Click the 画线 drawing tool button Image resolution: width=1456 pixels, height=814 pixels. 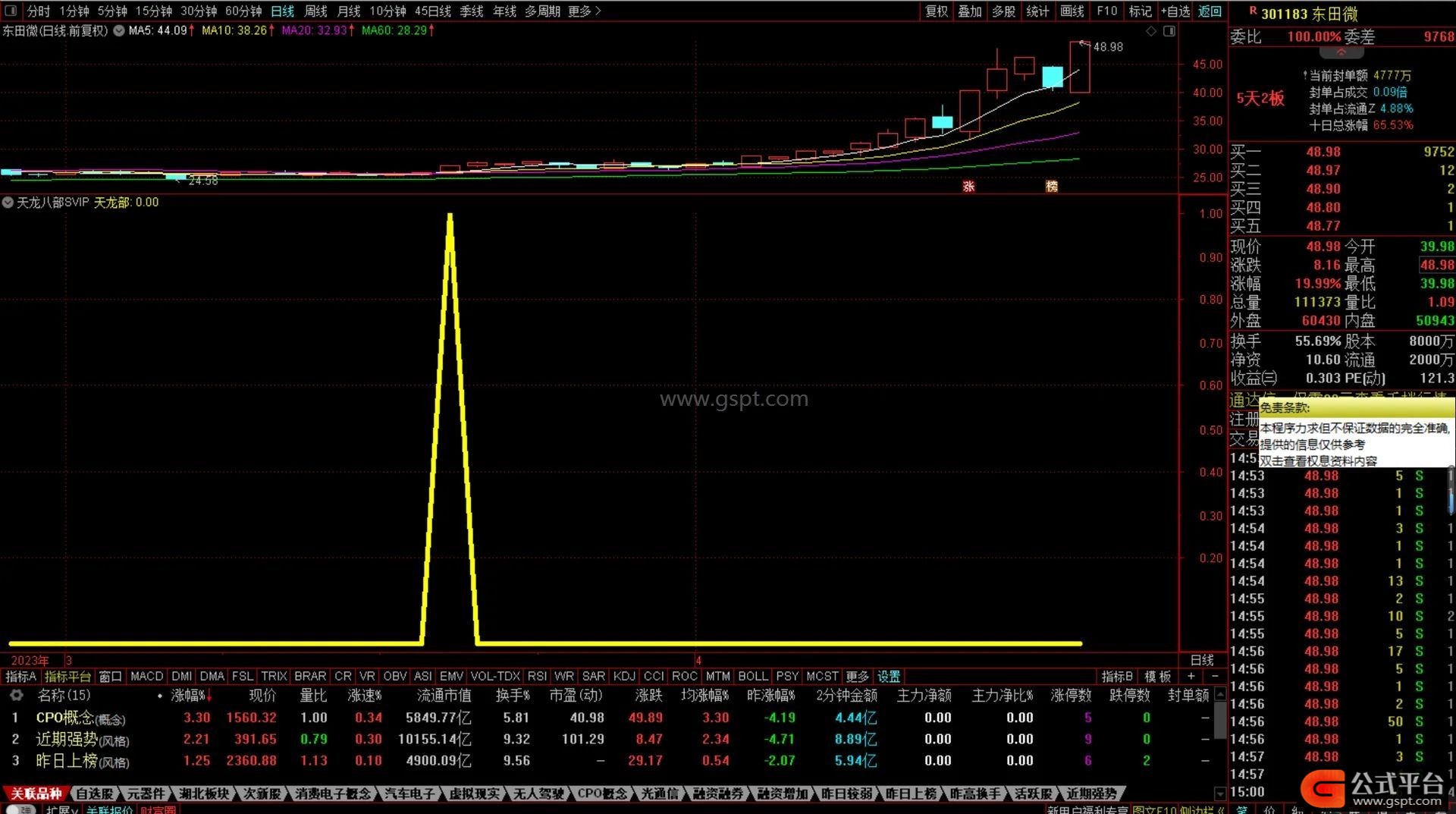1072,11
